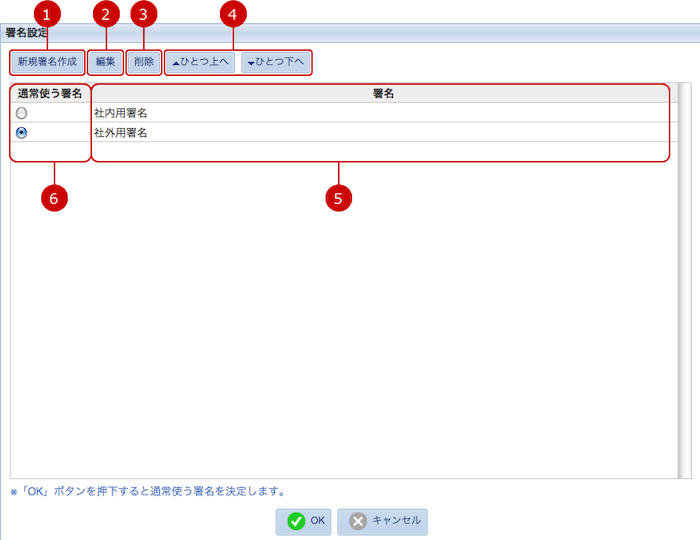The image size is (700, 540).
Task: Click the vertical scrollbar of signature list
Action: 684,280
